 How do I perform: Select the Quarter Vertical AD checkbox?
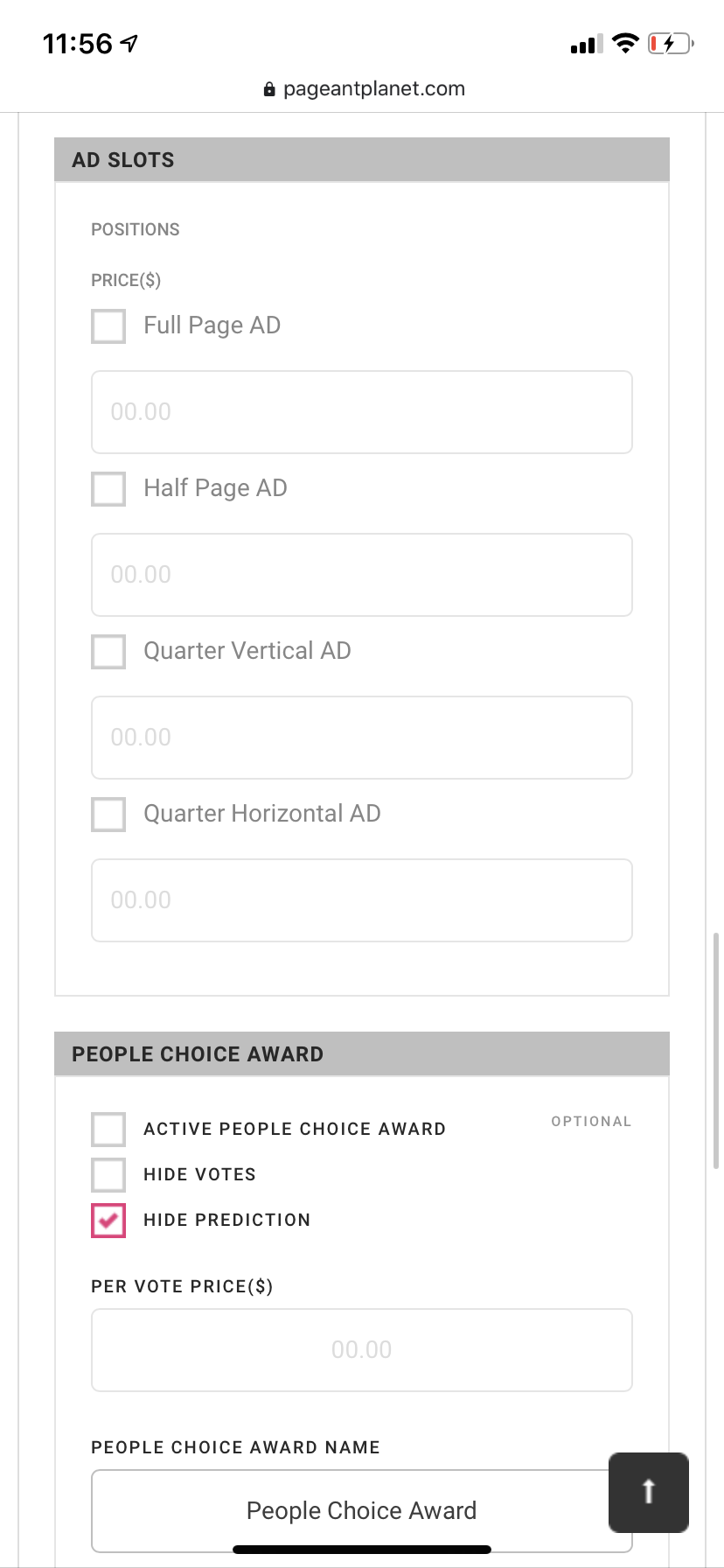108,652
